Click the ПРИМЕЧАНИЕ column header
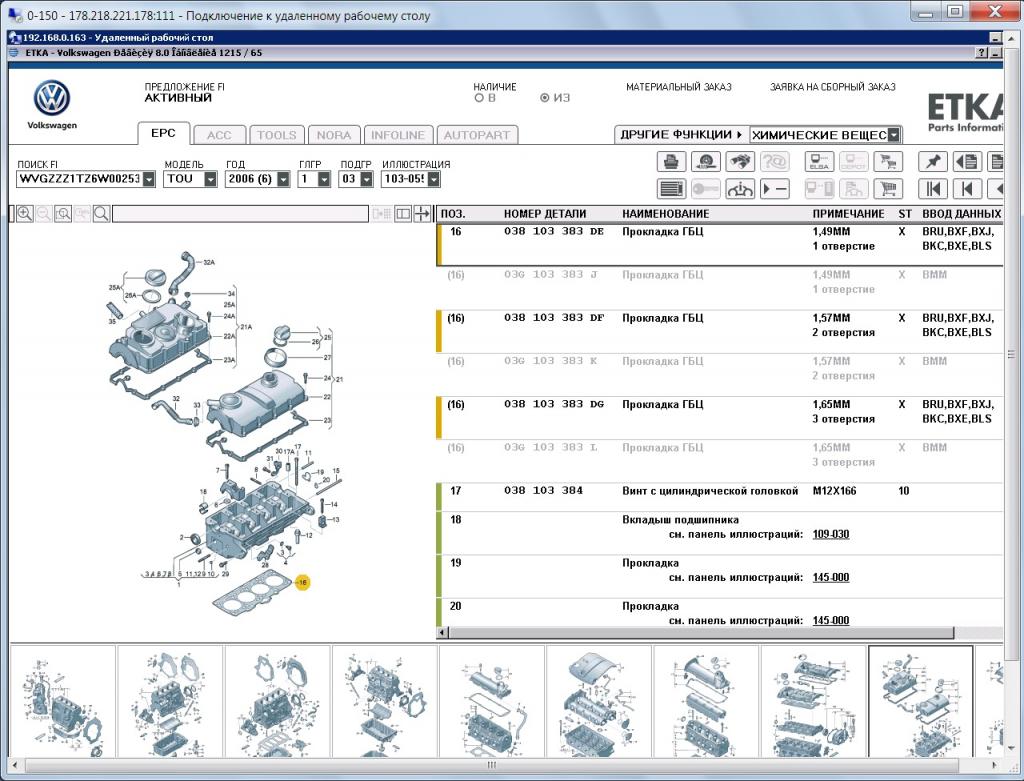Viewport: 1024px width, 781px height. (848, 214)
